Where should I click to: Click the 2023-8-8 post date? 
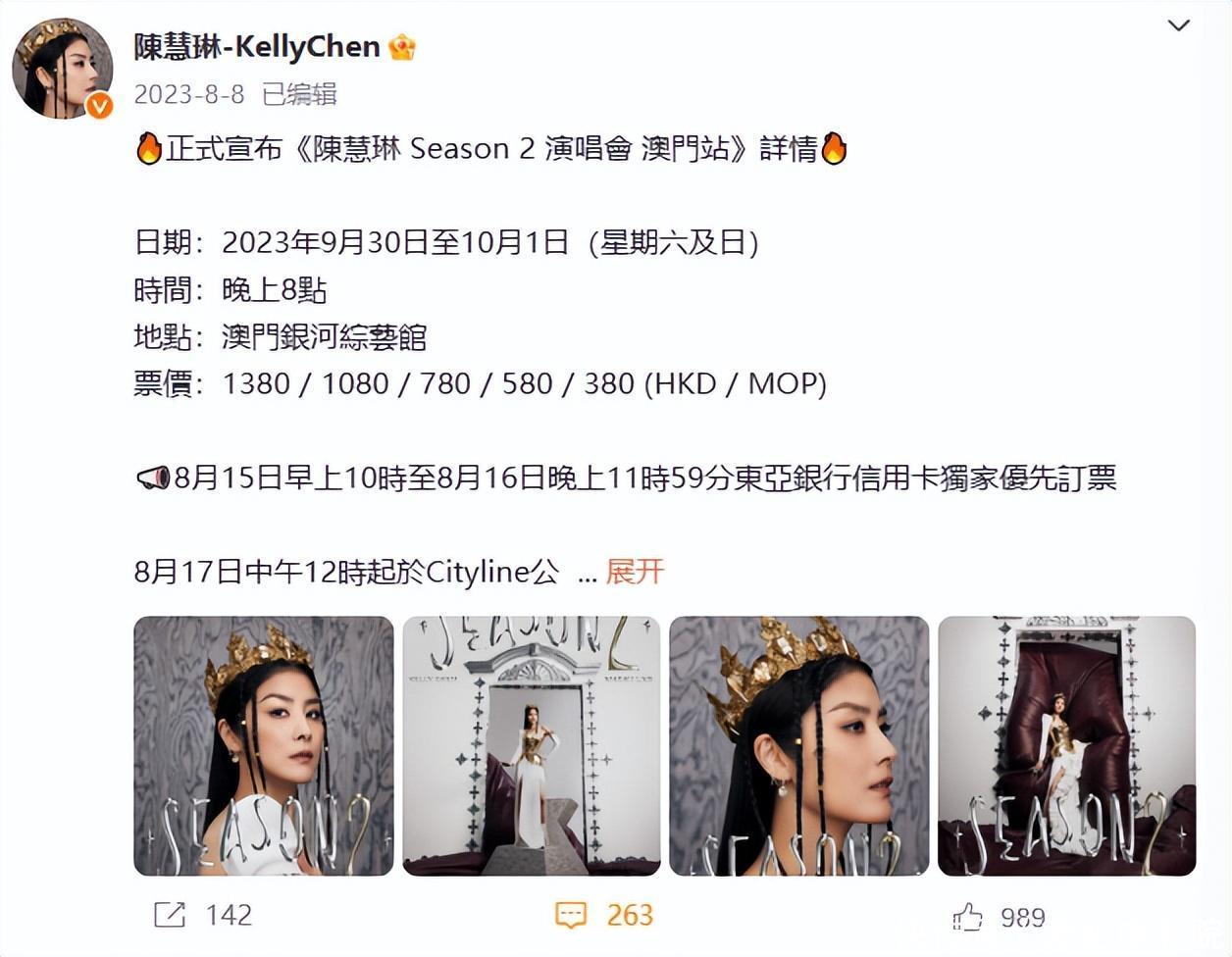click(189, 94)
